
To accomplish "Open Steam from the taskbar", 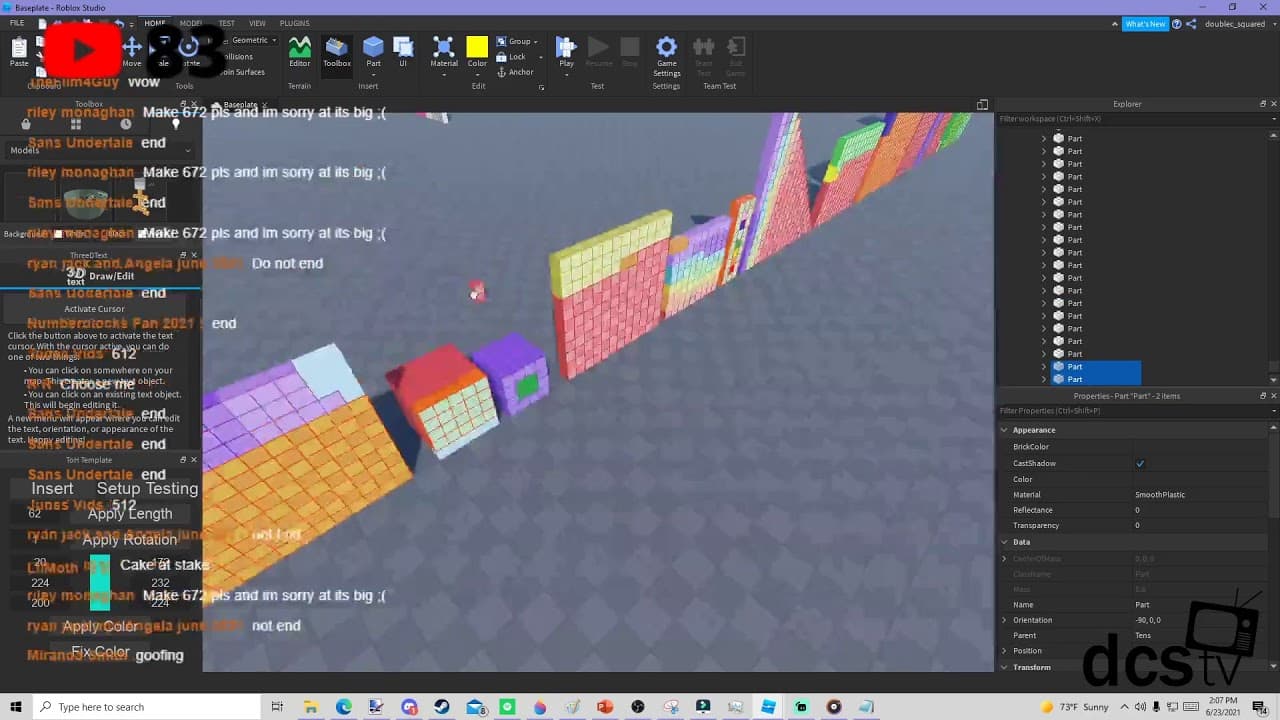I will pos(442,707).
